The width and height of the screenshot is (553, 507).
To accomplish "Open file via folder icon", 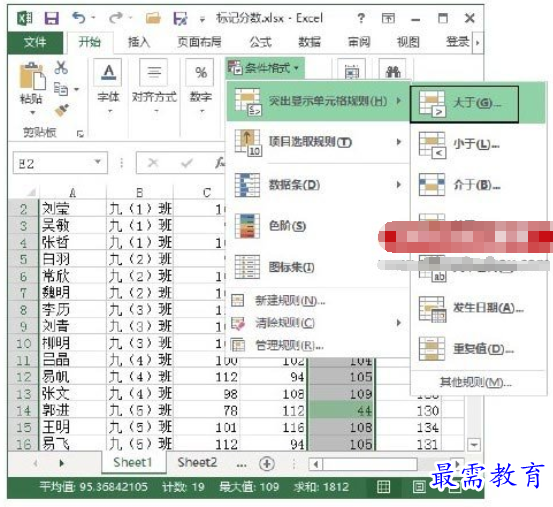I will 153,18.
